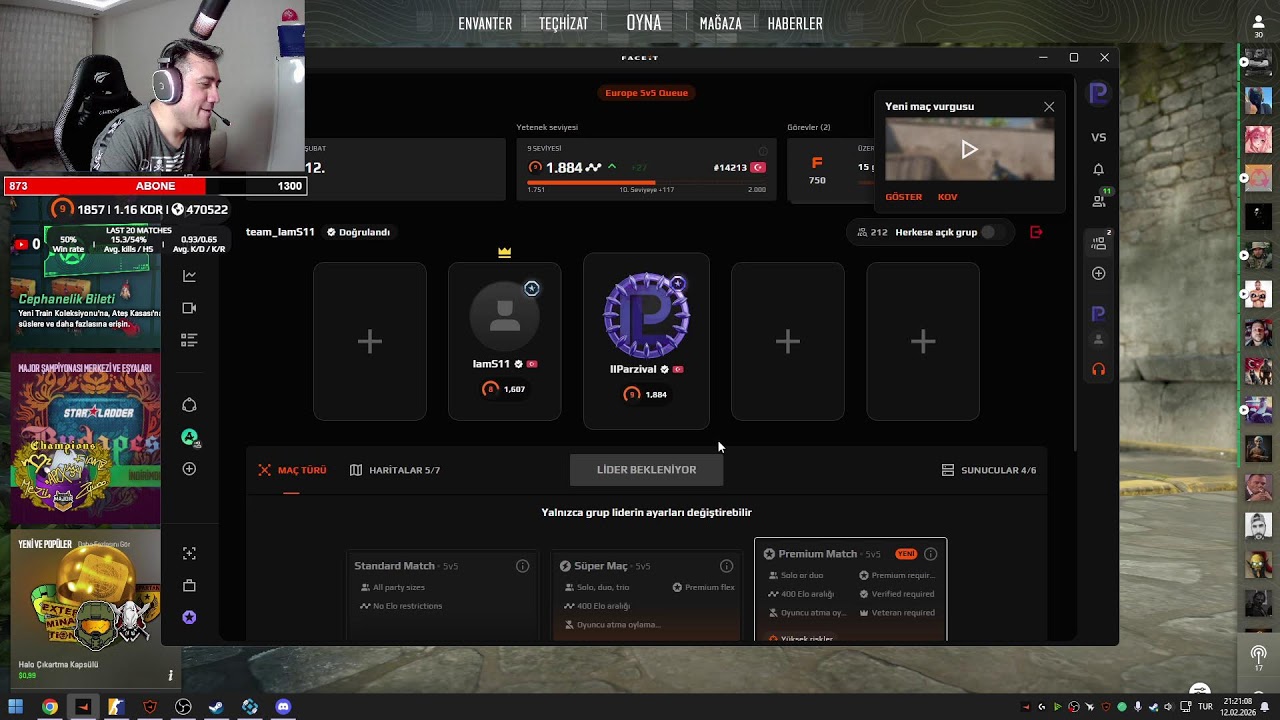The width and height of the screenshot is (1280, 720).
Task: Click the circled plus icon in left sidebar
Action: 189,469
